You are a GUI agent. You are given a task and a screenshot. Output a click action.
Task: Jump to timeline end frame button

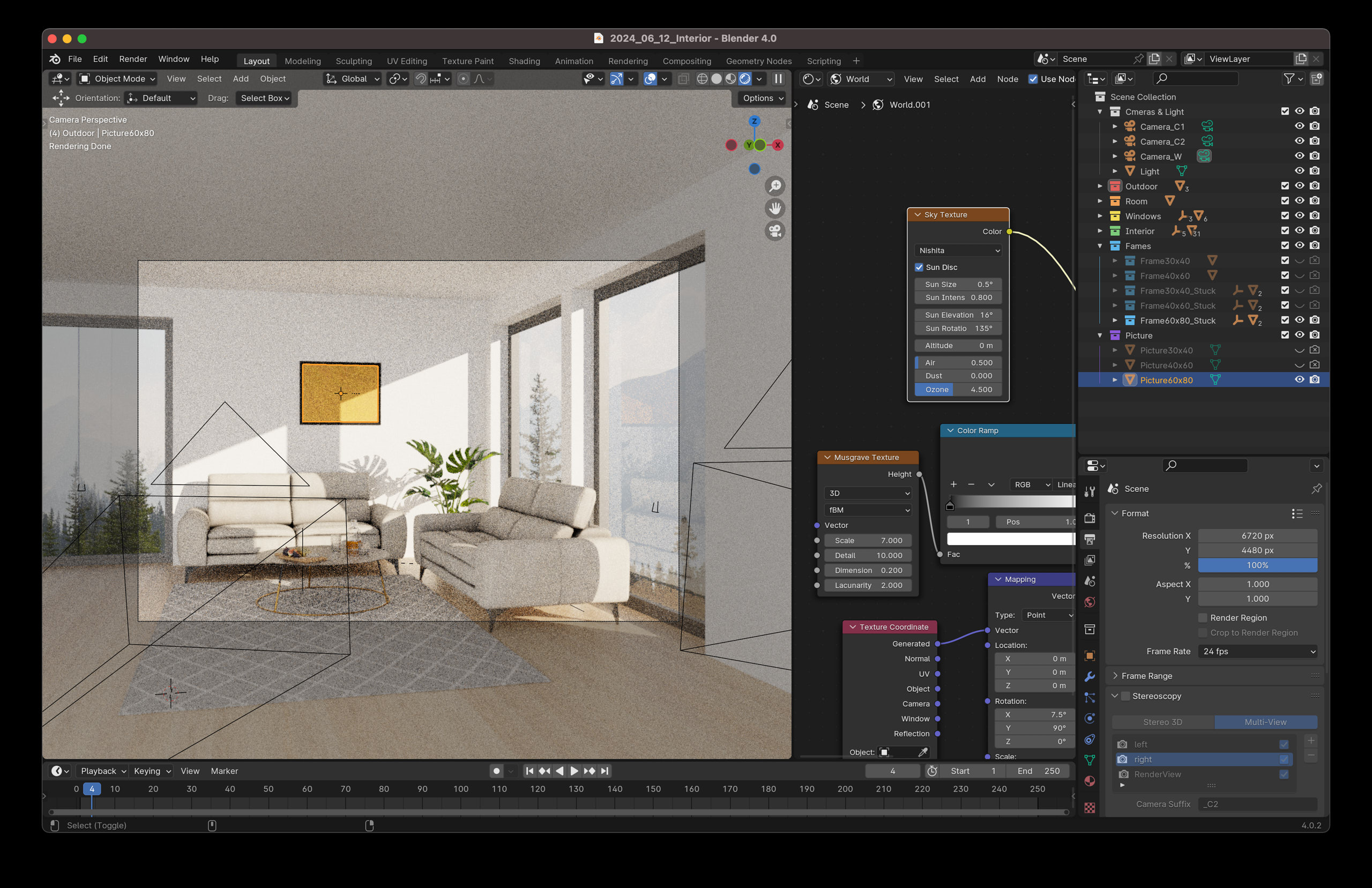[x=604, y=771]
